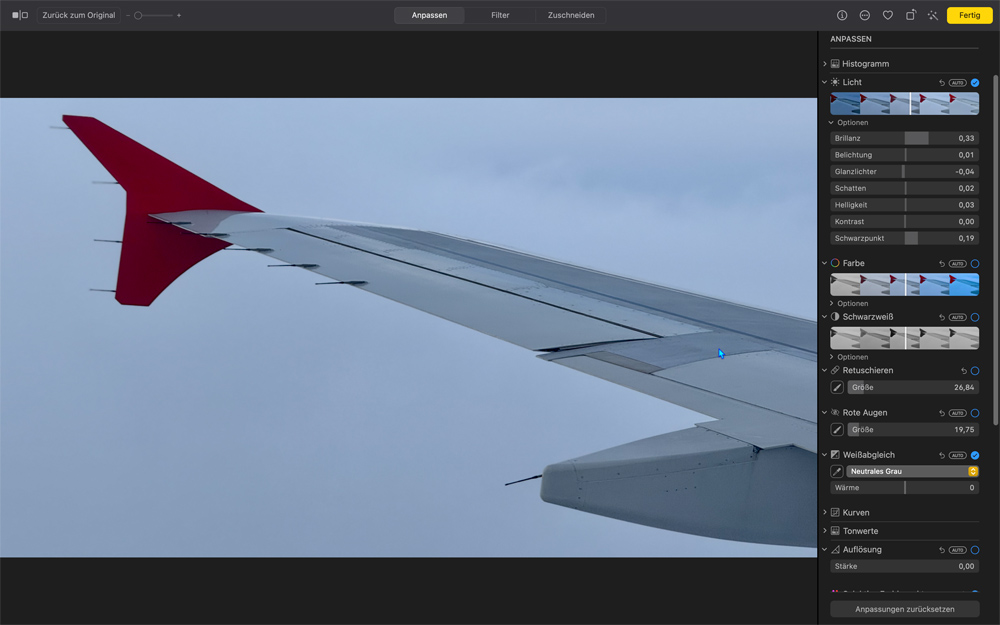Apply AUTO to the Licht section

(957, 83)
